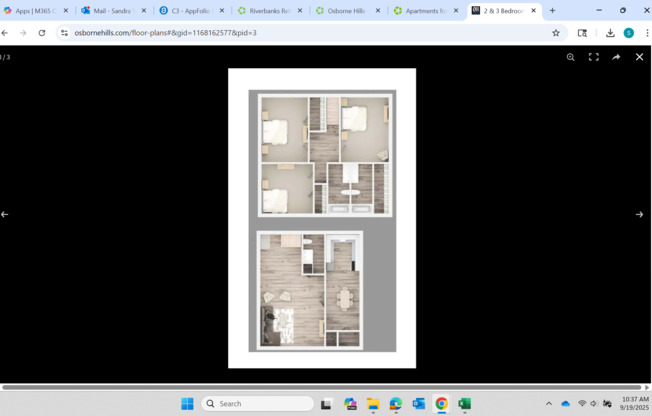Open Excel from the taskbar
The height and width of the screenshot is (416, 652).
click(x=464, y=404)
